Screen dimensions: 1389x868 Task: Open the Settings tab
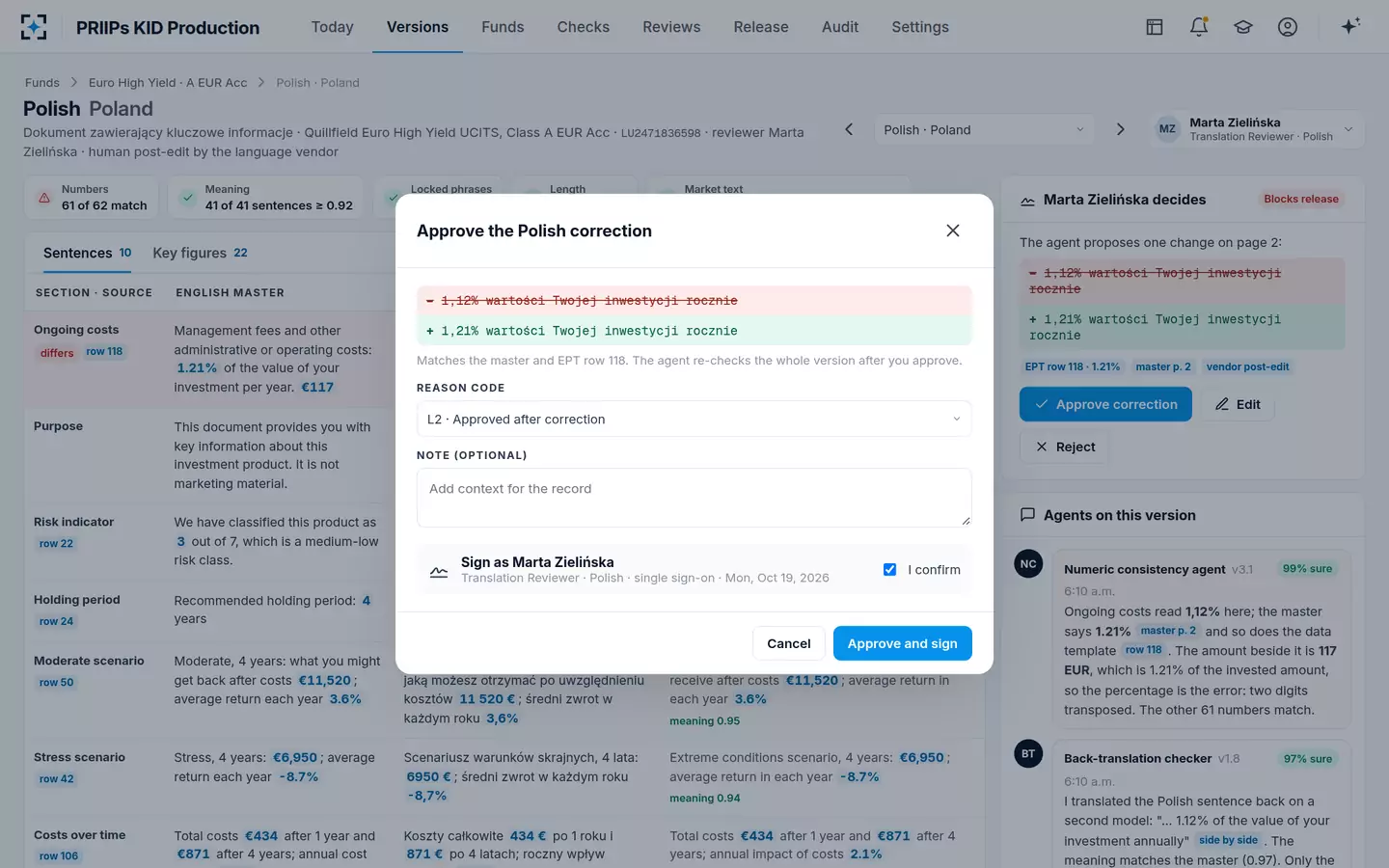(920, 27)
